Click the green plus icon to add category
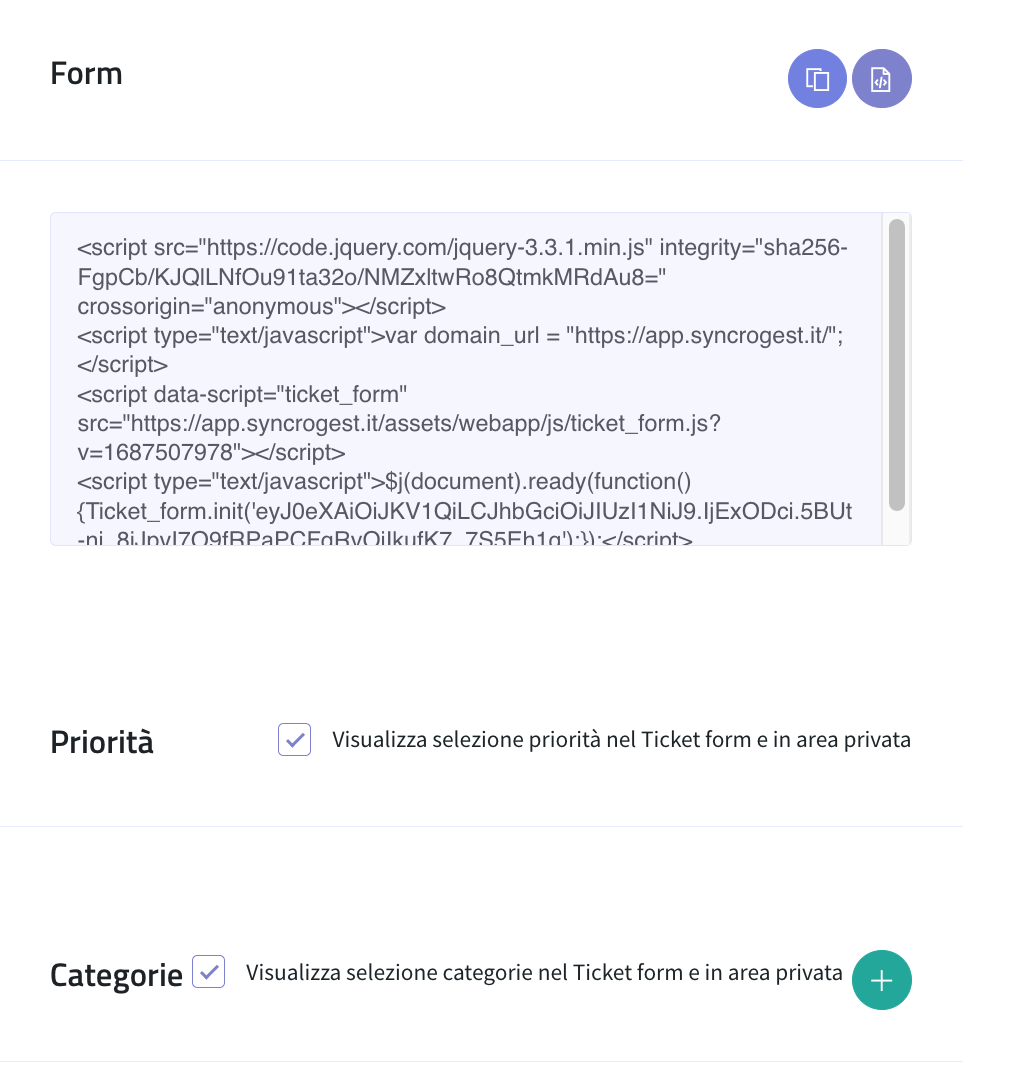This screenshot has height=1066, width=1022. pyautogui.click(x=881, y=980)
